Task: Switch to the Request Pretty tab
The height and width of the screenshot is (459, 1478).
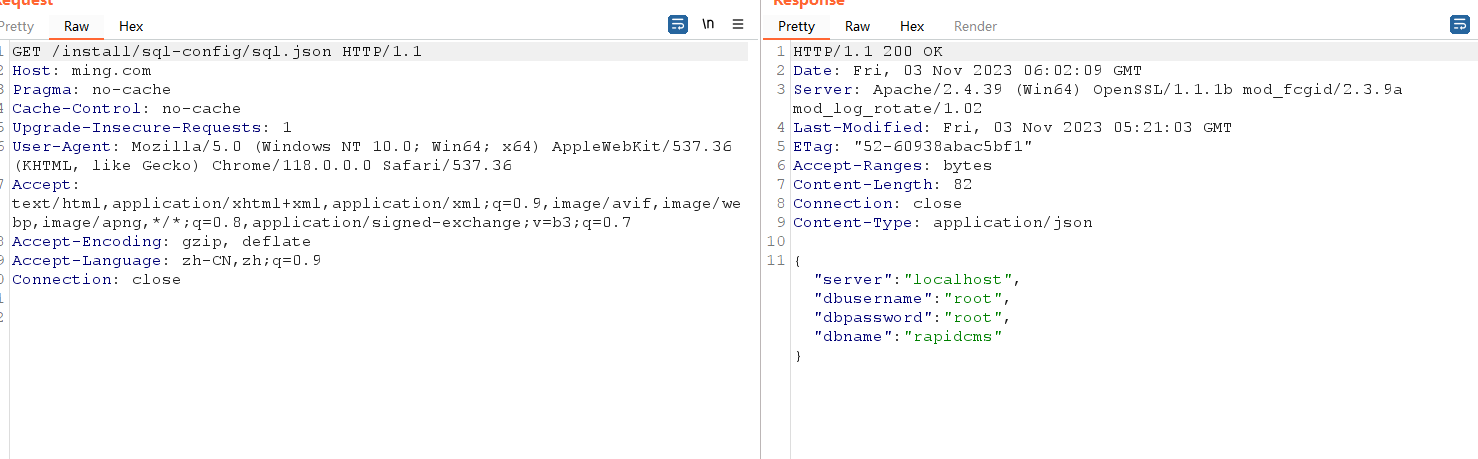Action: point(17,27)
